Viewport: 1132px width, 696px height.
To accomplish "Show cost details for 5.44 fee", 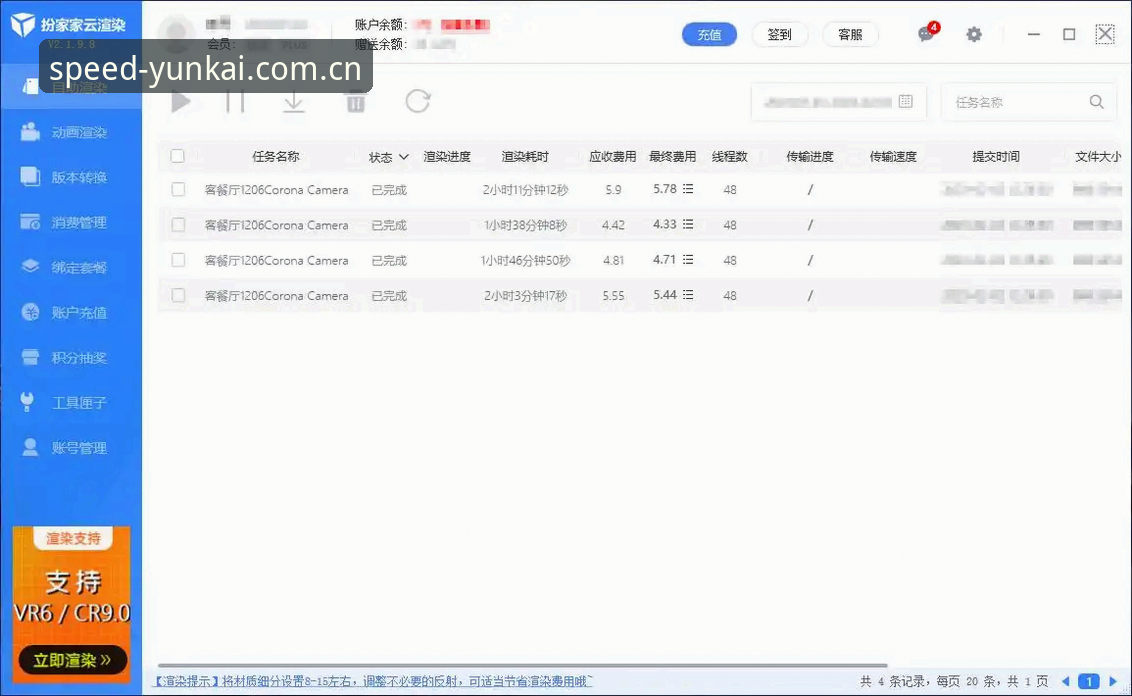I will 688,295.
